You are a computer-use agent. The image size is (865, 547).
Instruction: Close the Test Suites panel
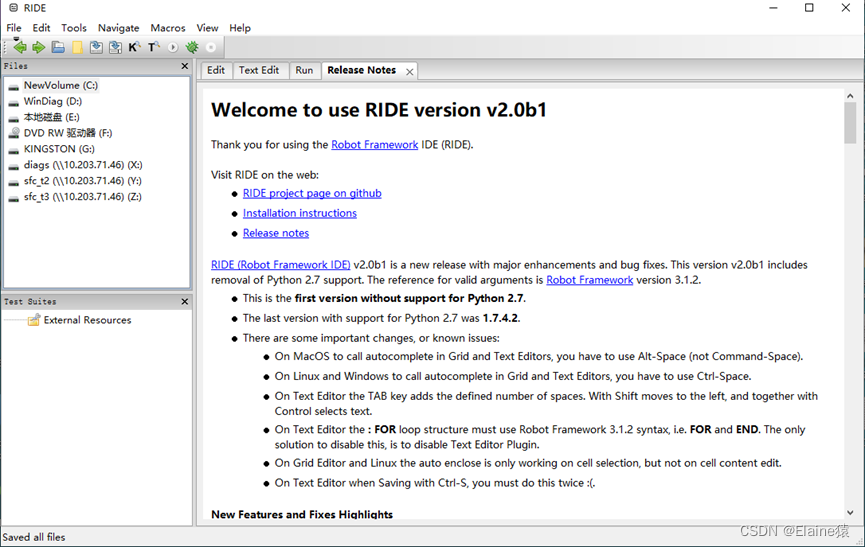pos(185,302)
